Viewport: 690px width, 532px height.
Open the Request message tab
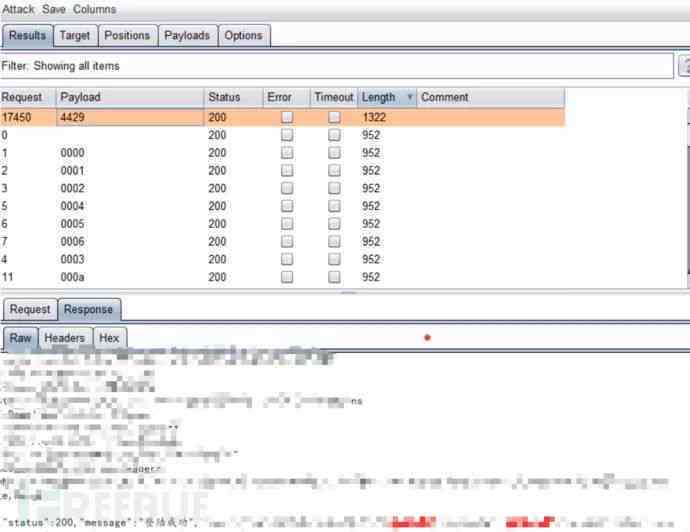(30, 309)
